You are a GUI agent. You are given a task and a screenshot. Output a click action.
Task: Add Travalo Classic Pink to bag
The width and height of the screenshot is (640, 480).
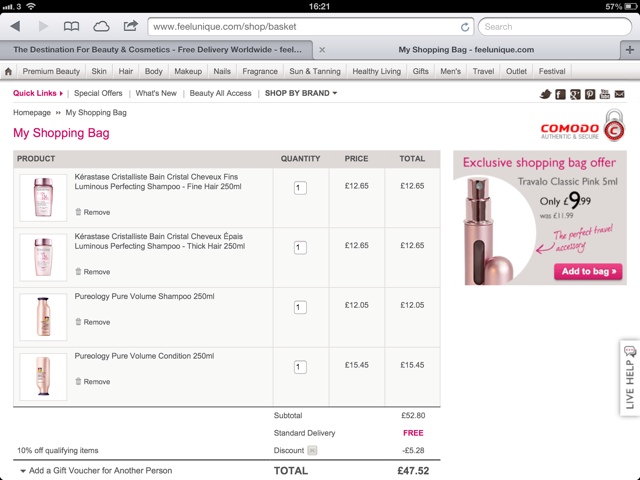(x=588, y=271)
